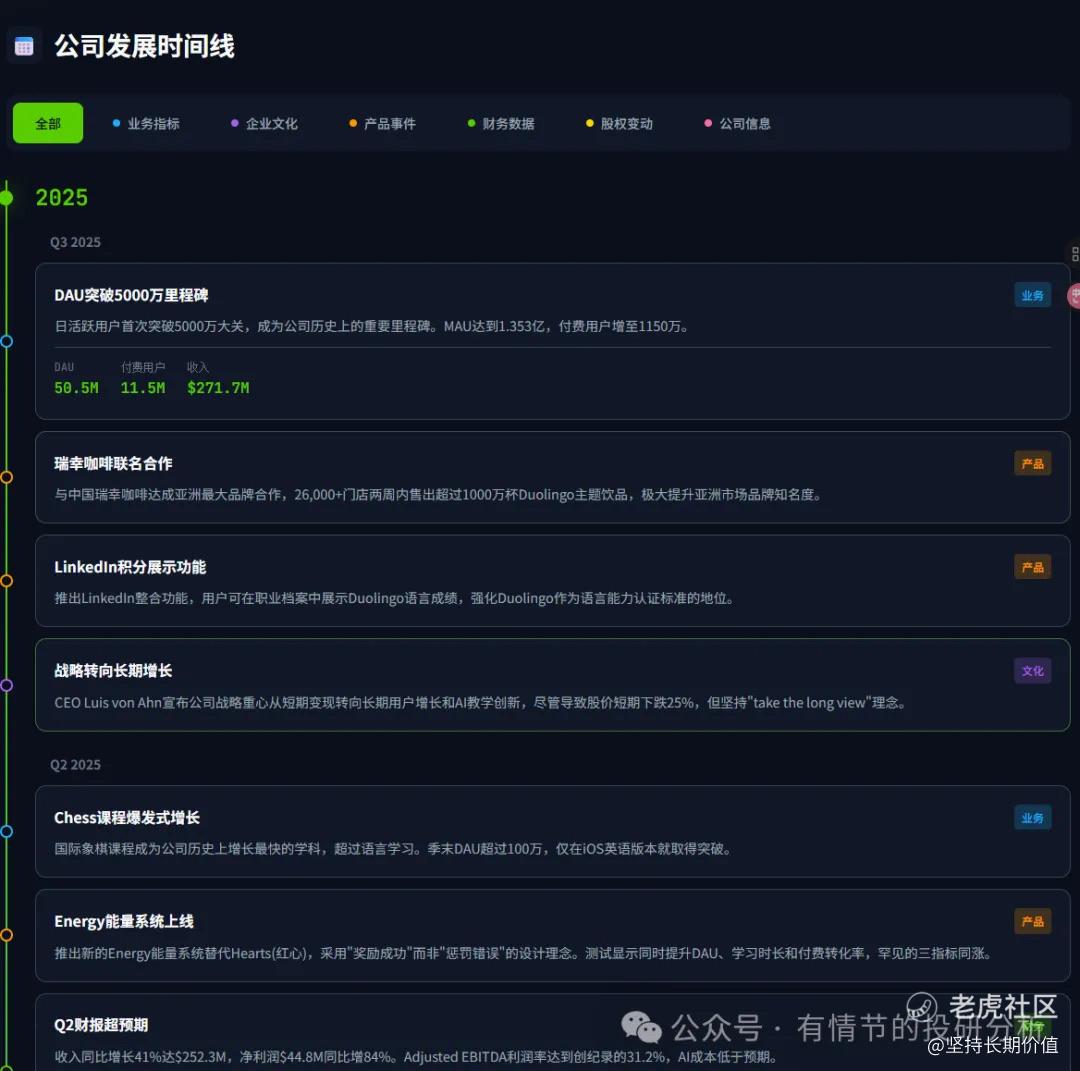Screen dimensions: 1080x1071
Task: Click timeline dot for Chess课程爆发式增长
Action: 6,831
